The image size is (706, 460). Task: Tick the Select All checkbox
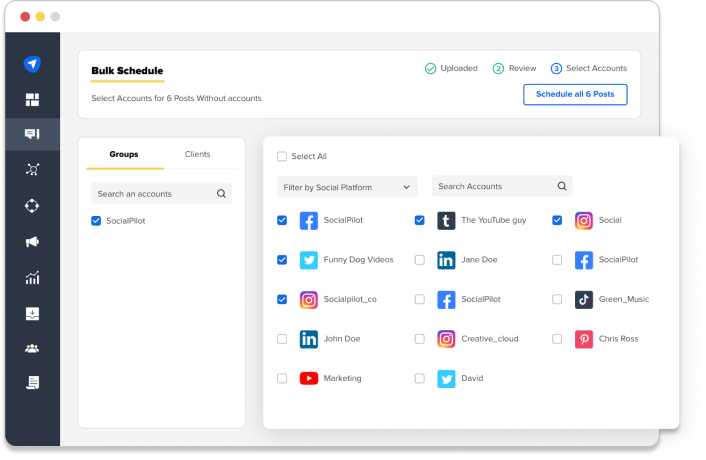(x=282, y=156)
